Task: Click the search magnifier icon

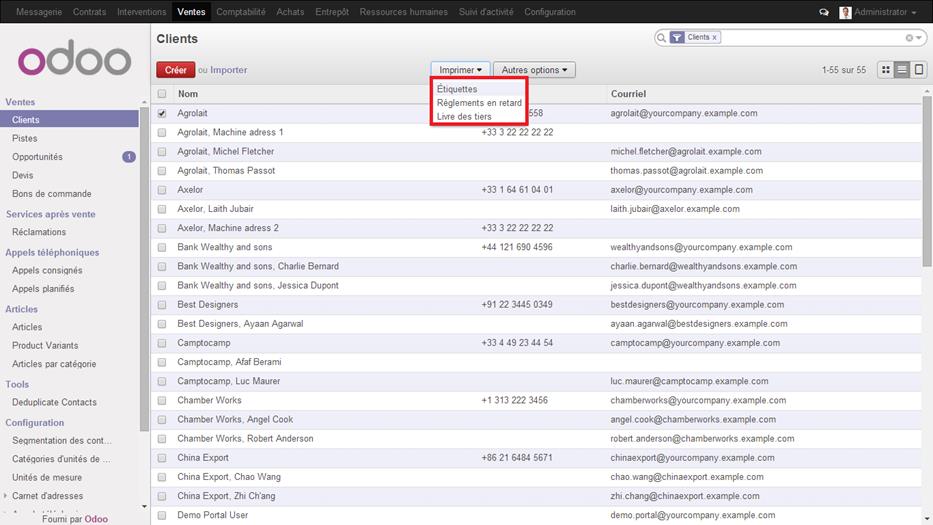Action: point(661,38)
